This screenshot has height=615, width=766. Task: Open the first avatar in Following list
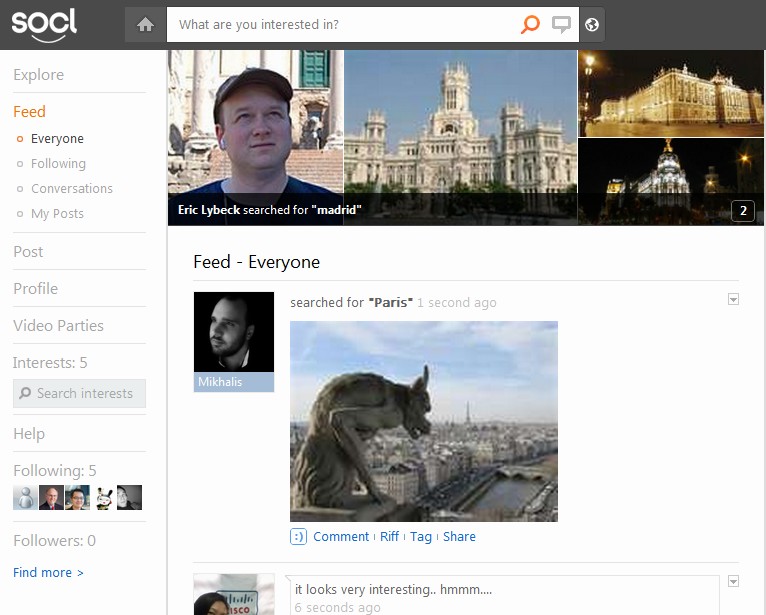pos(24,498)
